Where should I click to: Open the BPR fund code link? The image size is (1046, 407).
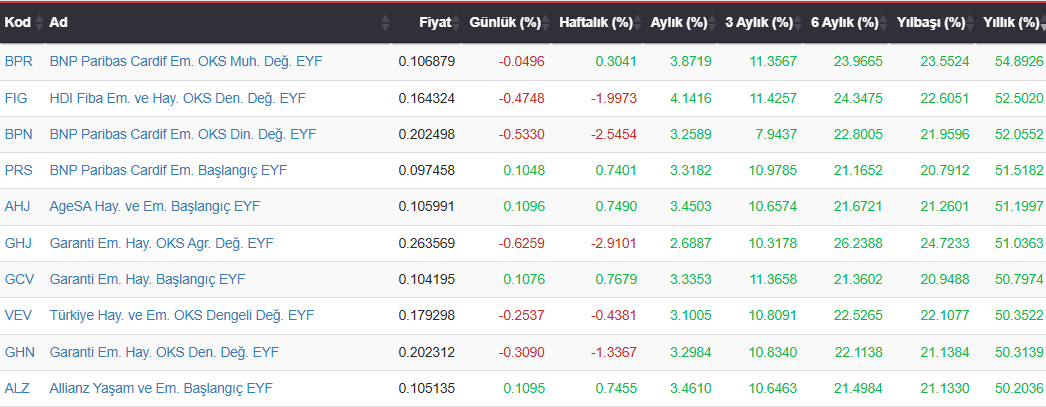(x=19, y=61)
